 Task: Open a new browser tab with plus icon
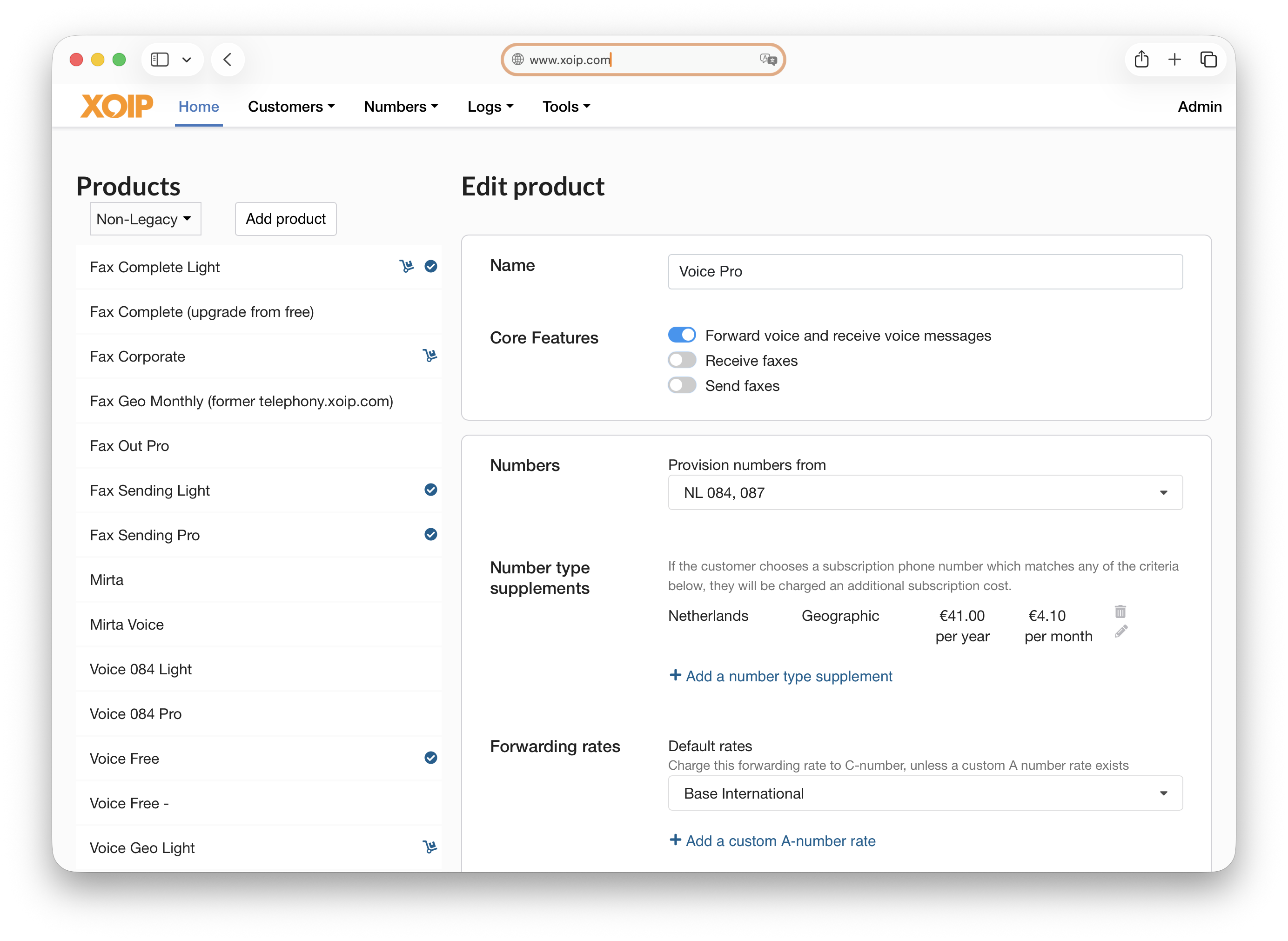click(1174, 59)
